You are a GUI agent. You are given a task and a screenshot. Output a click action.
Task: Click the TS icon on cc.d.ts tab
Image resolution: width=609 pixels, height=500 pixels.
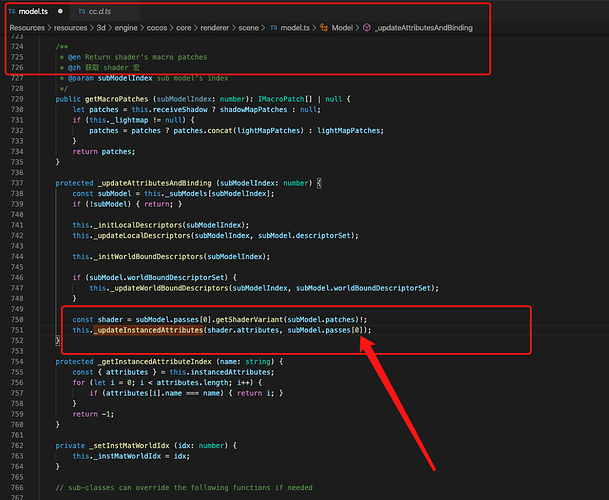pos(82,11)
